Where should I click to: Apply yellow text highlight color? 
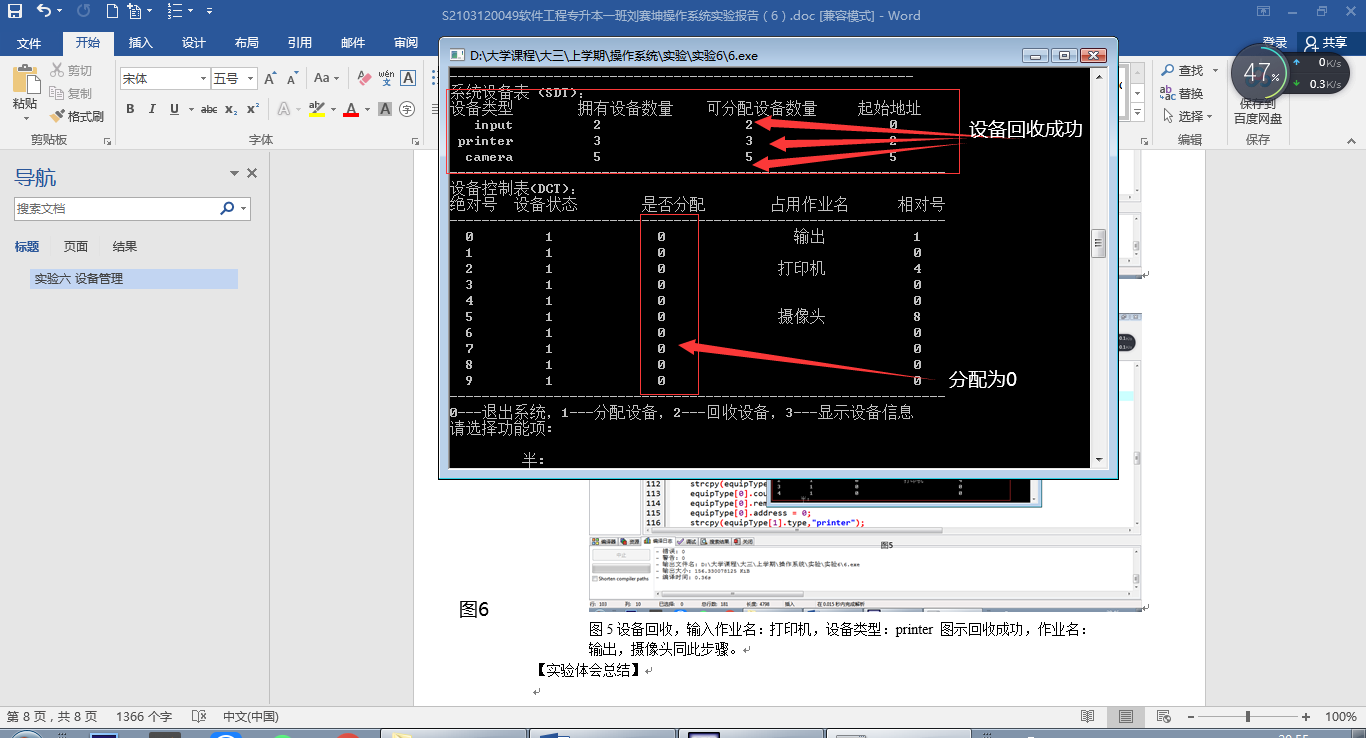tap(317, 109)
